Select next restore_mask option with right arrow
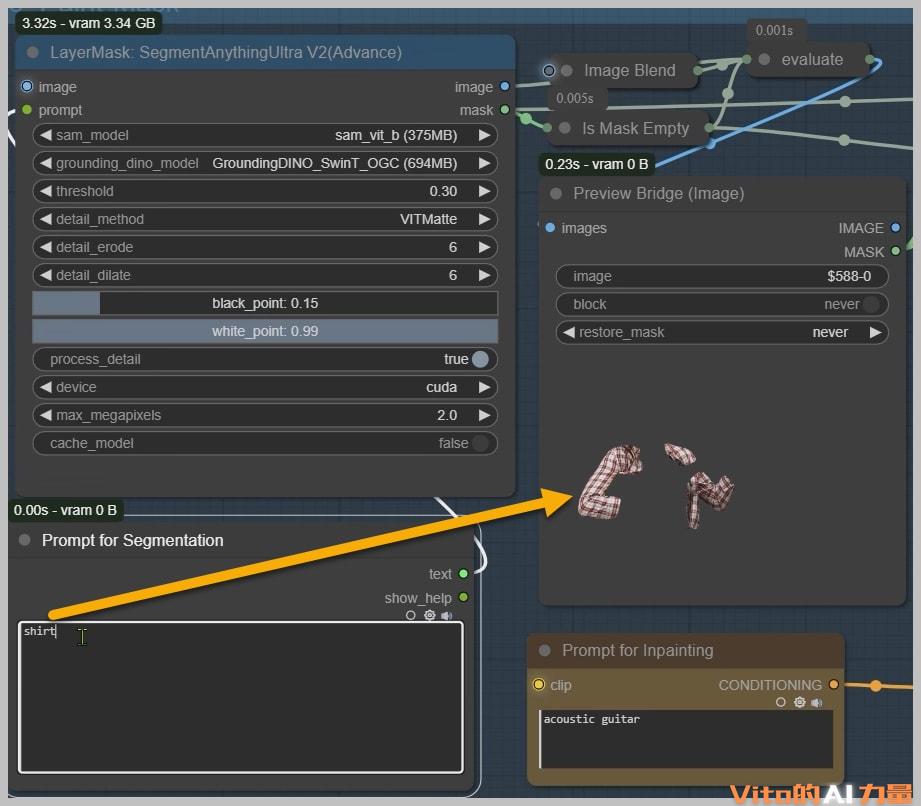Screen dimensions: 921x806 [x=875, y=333]
